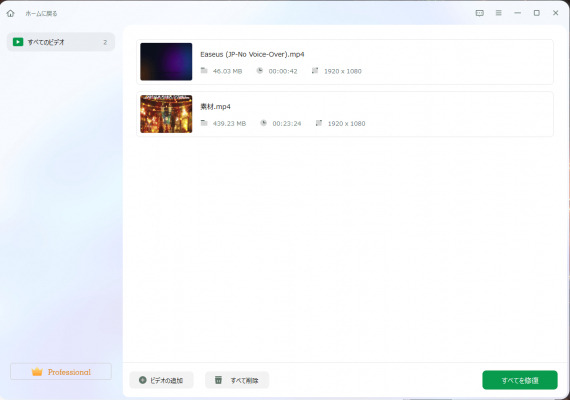This screenshot has width=570, height=400.
Task: Click file size icon next to 46.03 MB
Action: coord(204,71)
